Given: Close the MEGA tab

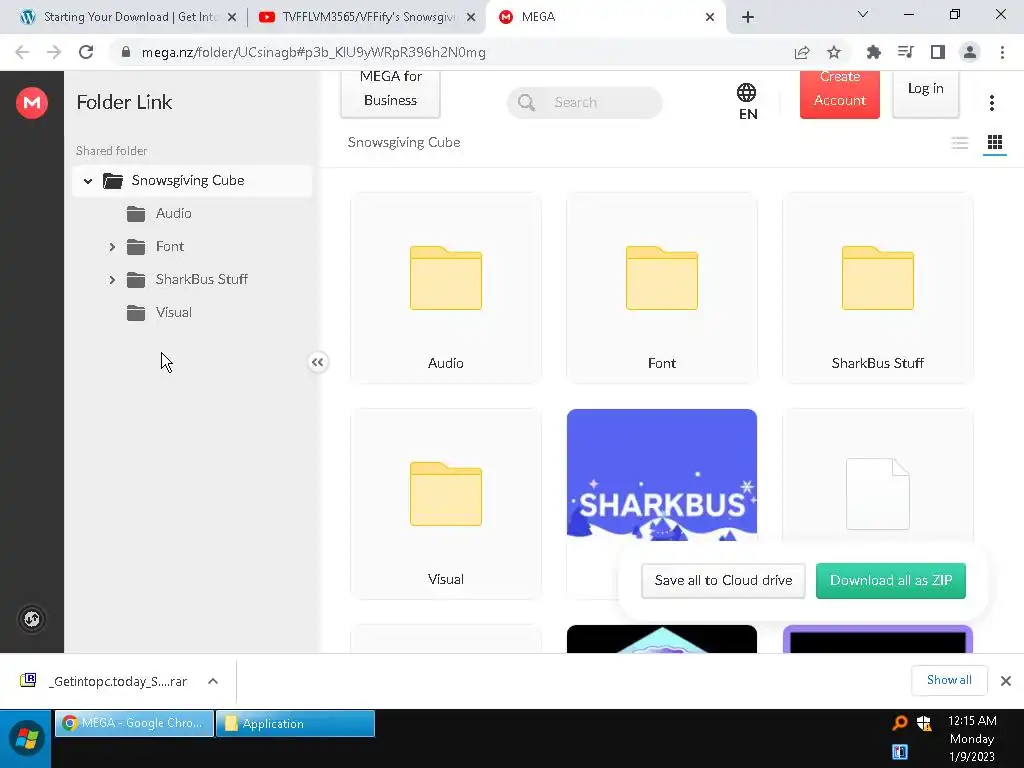Looking at the screenshot, I should (x=710, y=18).
